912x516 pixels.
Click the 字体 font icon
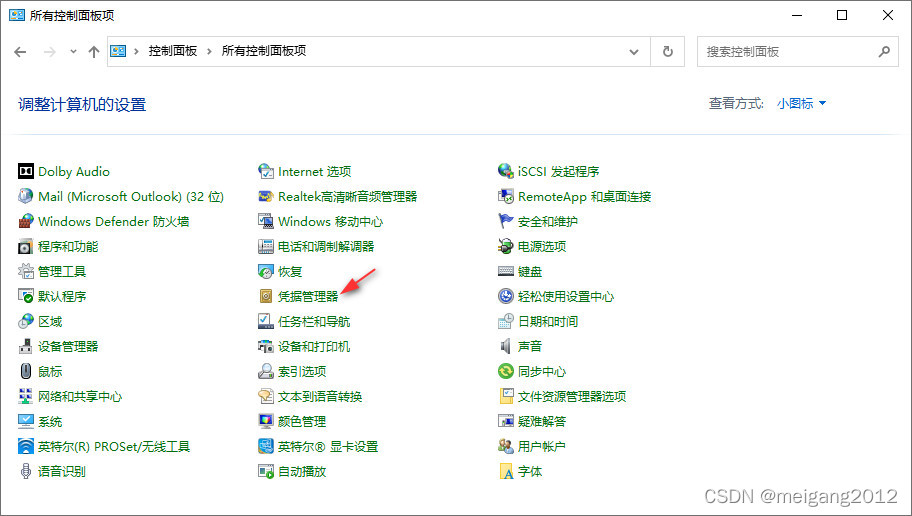click(505, 471)
